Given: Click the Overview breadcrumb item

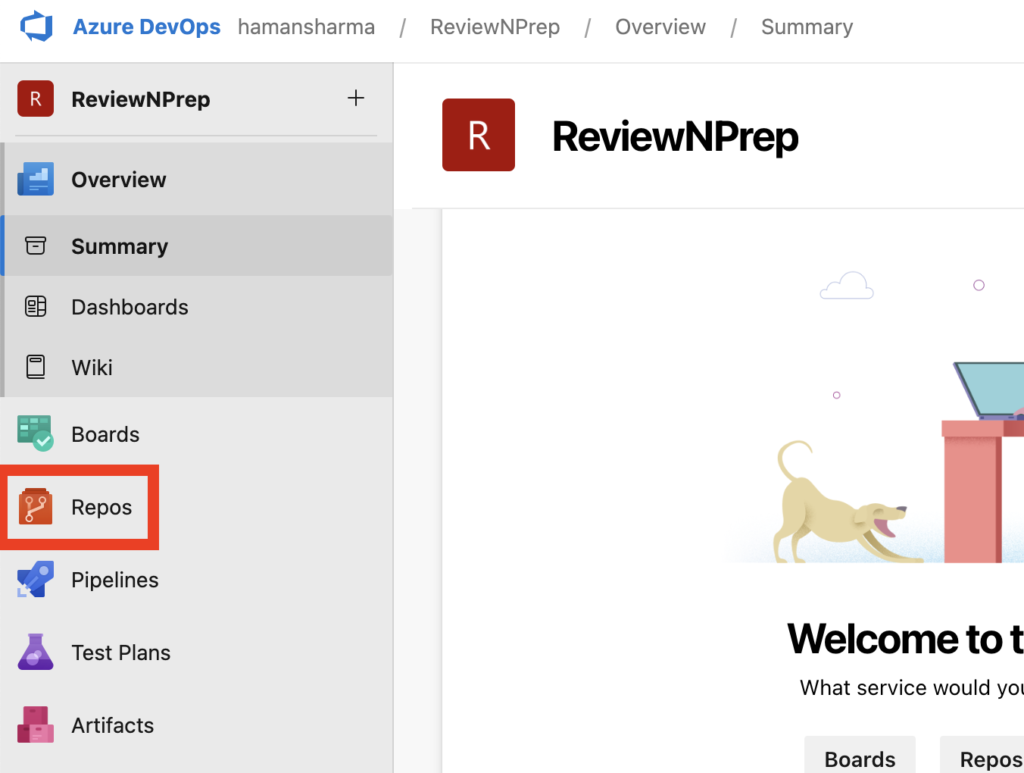Looking at the screenshot, I should tap(660, 27).
